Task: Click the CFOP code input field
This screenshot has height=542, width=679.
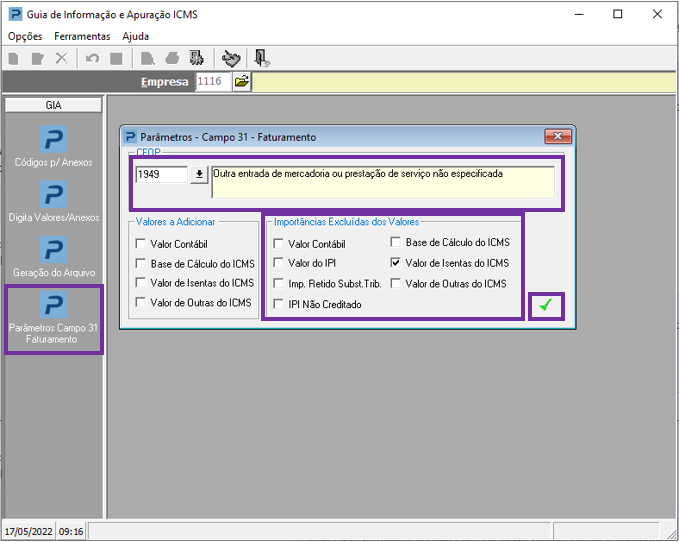Action: pyautogui.click(x=161, y=174)
